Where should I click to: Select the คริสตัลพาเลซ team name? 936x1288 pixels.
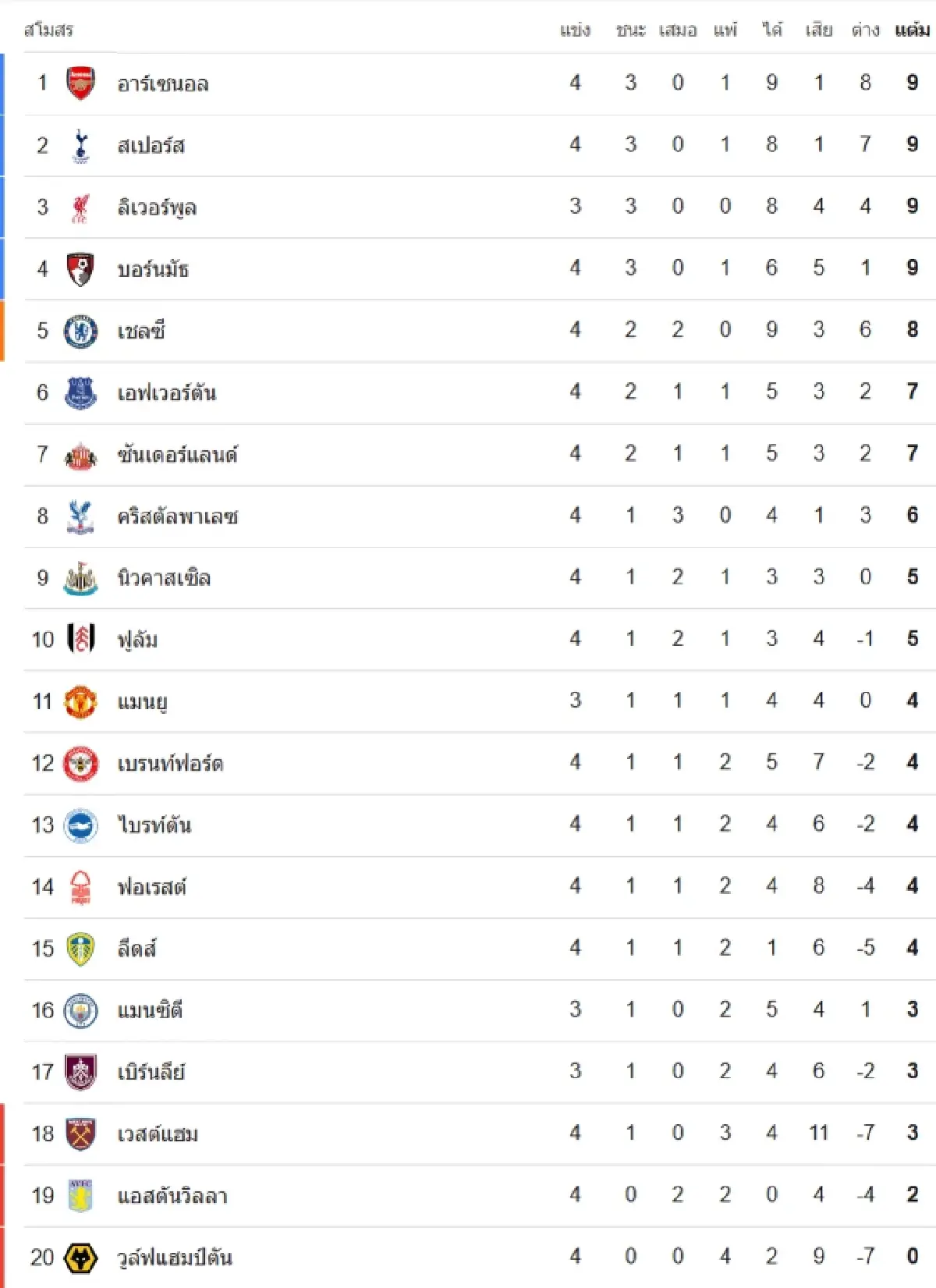[177, 516]
